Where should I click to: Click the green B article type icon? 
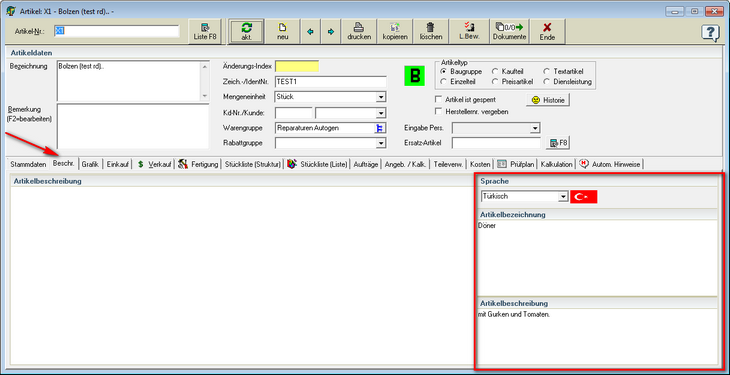coord(414,76)
